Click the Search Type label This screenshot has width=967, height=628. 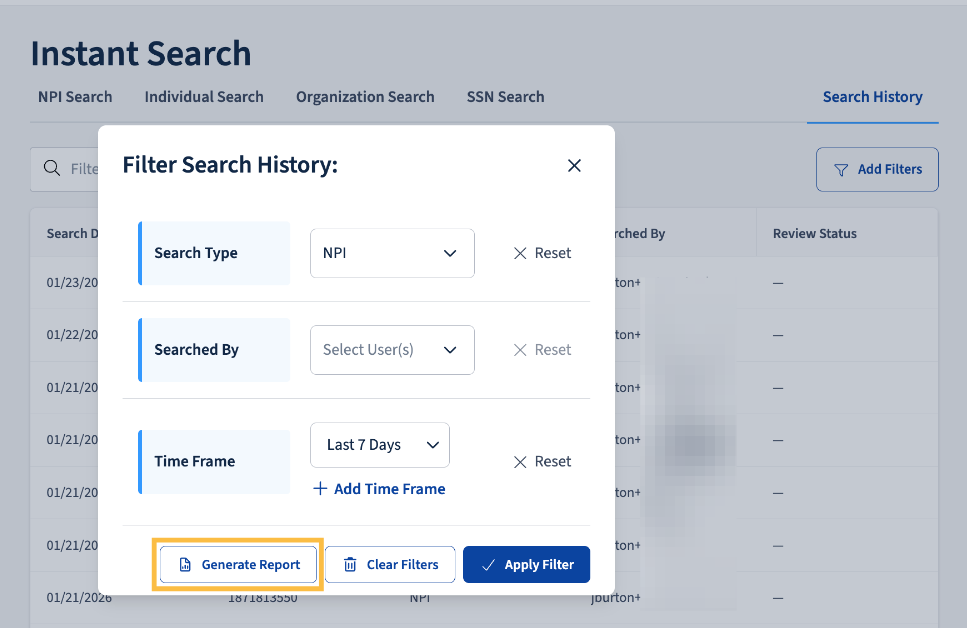pyautogui.click(x=195, y=253)
